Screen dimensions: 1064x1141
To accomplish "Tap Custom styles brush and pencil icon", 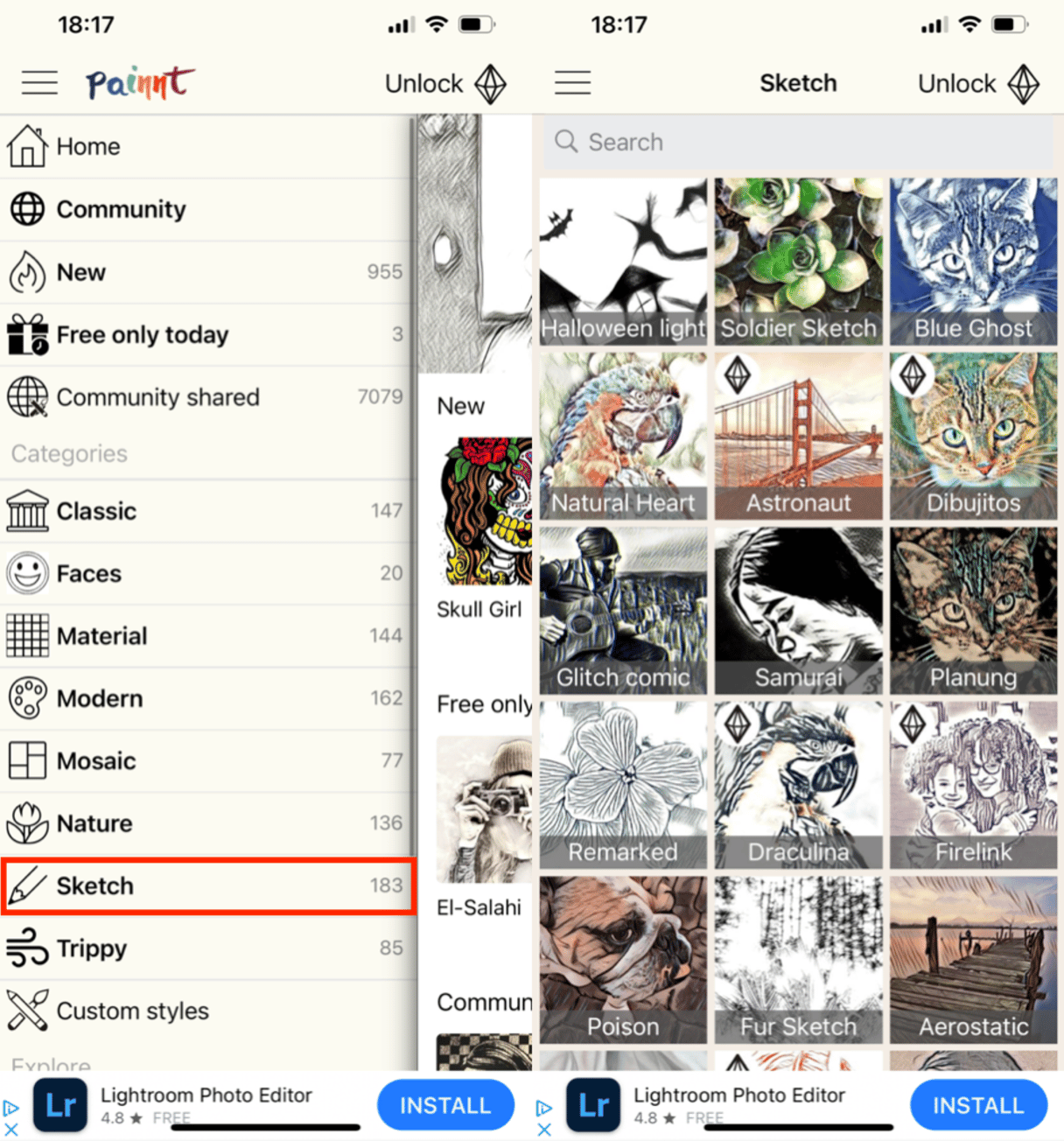I will tap(27, 1010).
